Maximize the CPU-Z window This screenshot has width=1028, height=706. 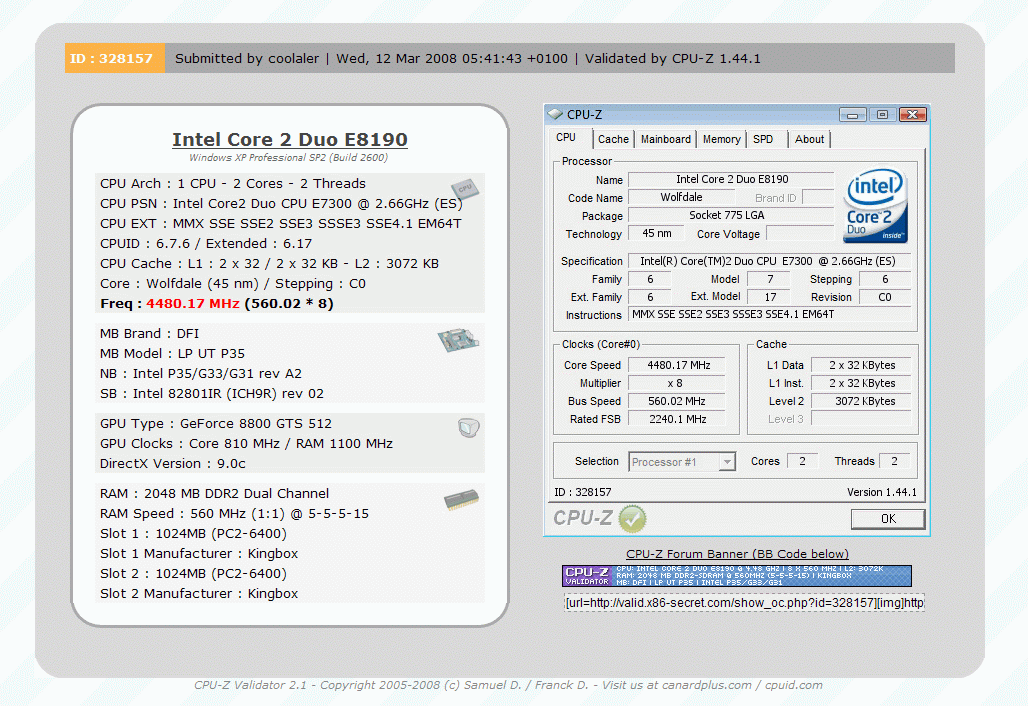pyautogui.click(x=882, y=115)
